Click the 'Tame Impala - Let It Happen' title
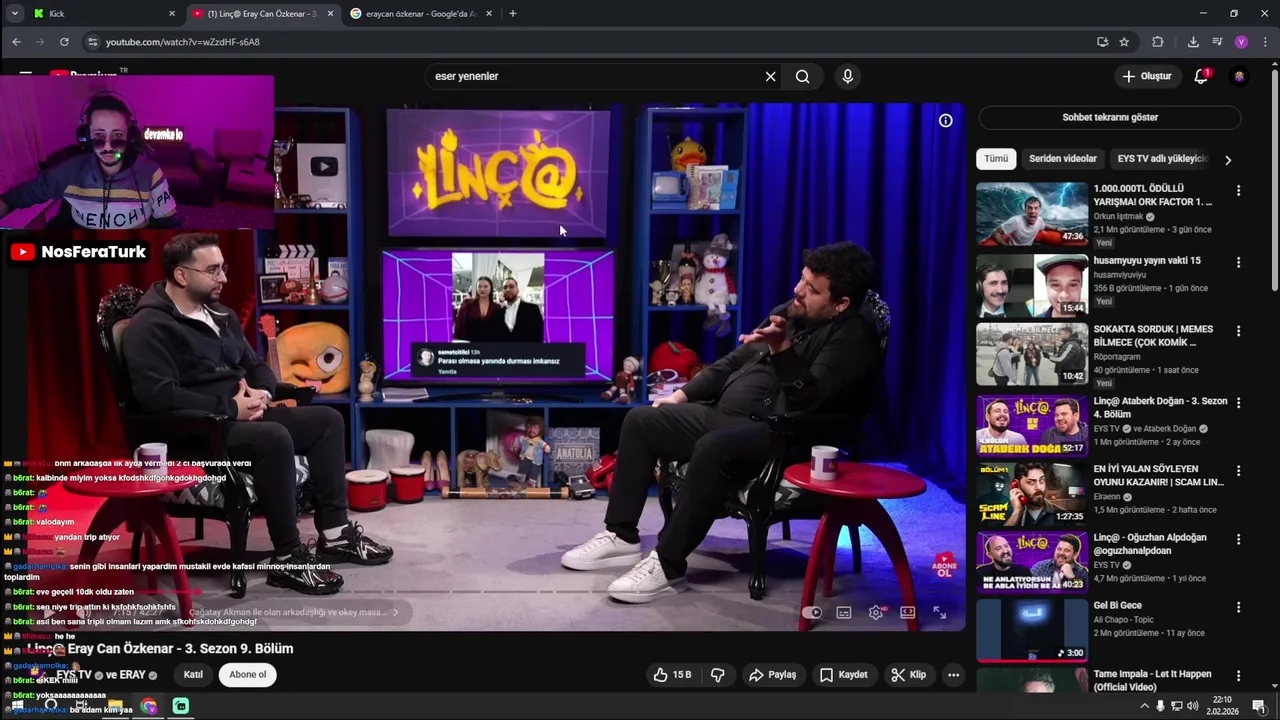This screenshot has height=720, width=1280. coord(1152,680)
